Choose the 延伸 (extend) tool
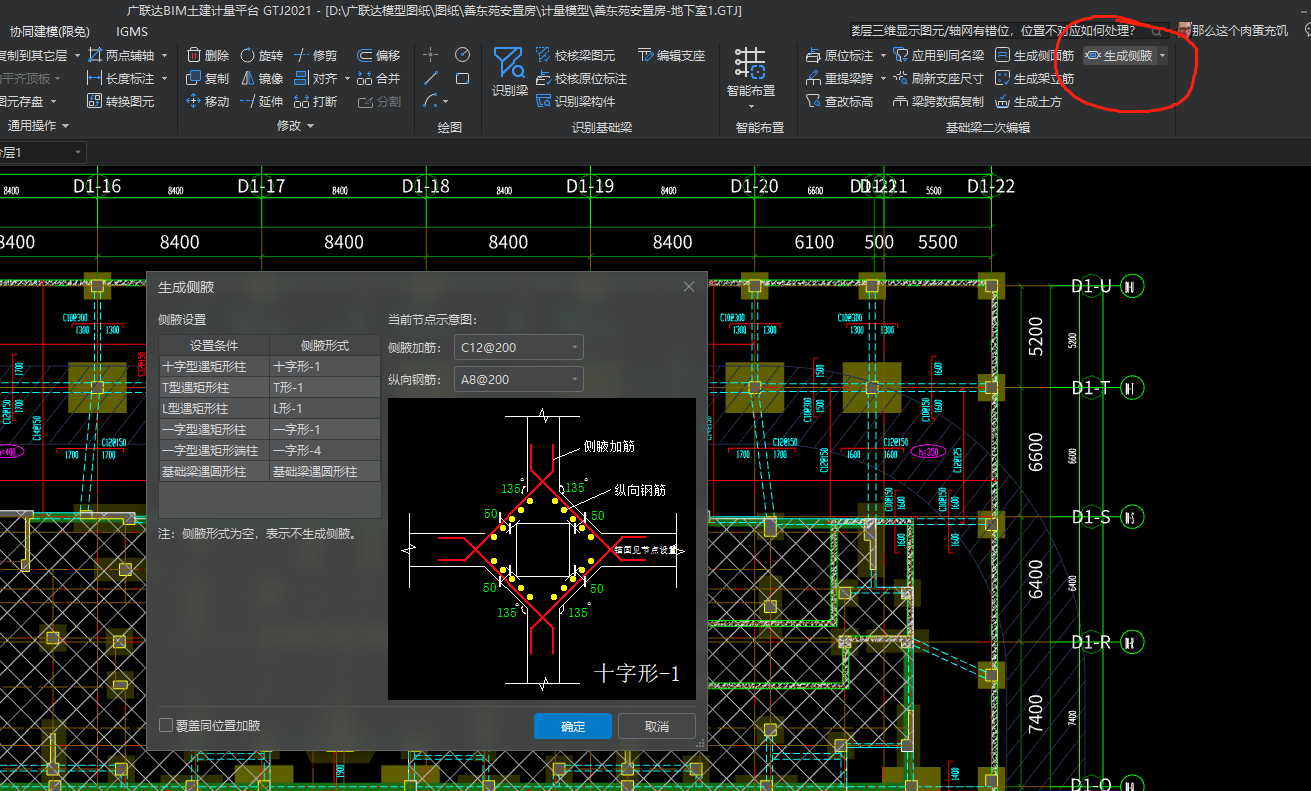The image size is (1311, 791). (262, 101)
